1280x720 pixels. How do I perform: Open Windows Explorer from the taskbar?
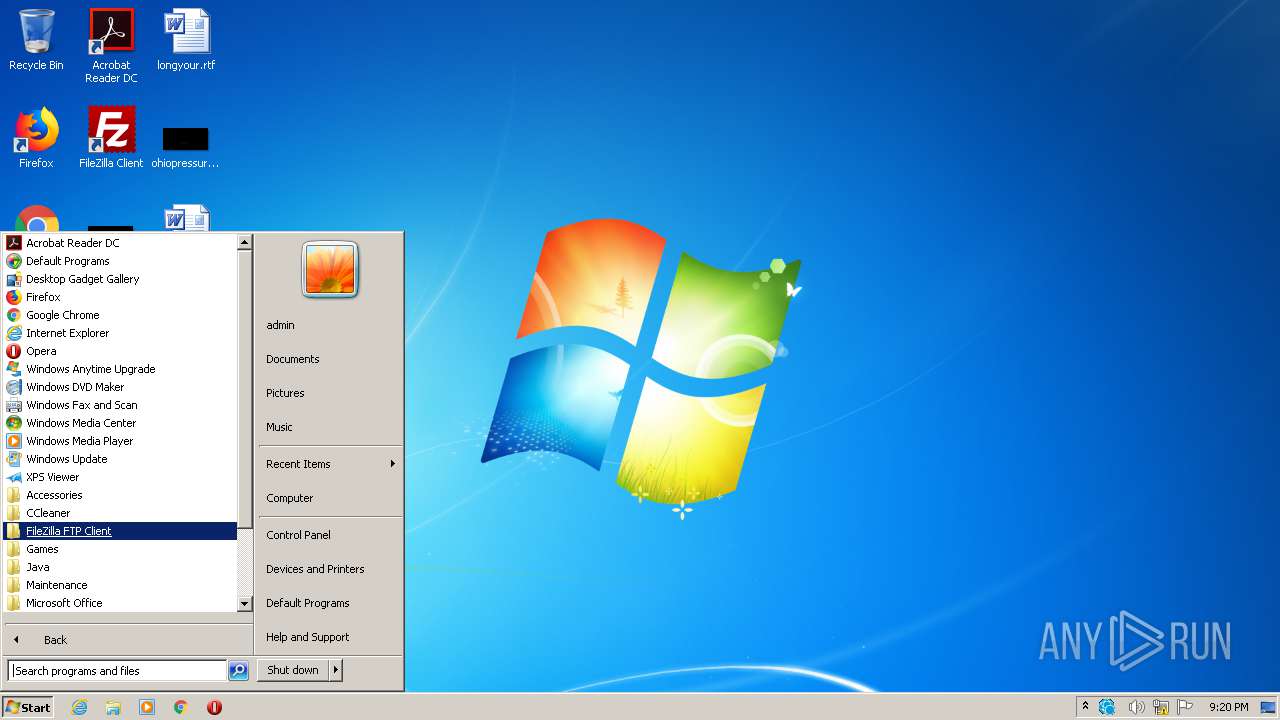point(113,707)
